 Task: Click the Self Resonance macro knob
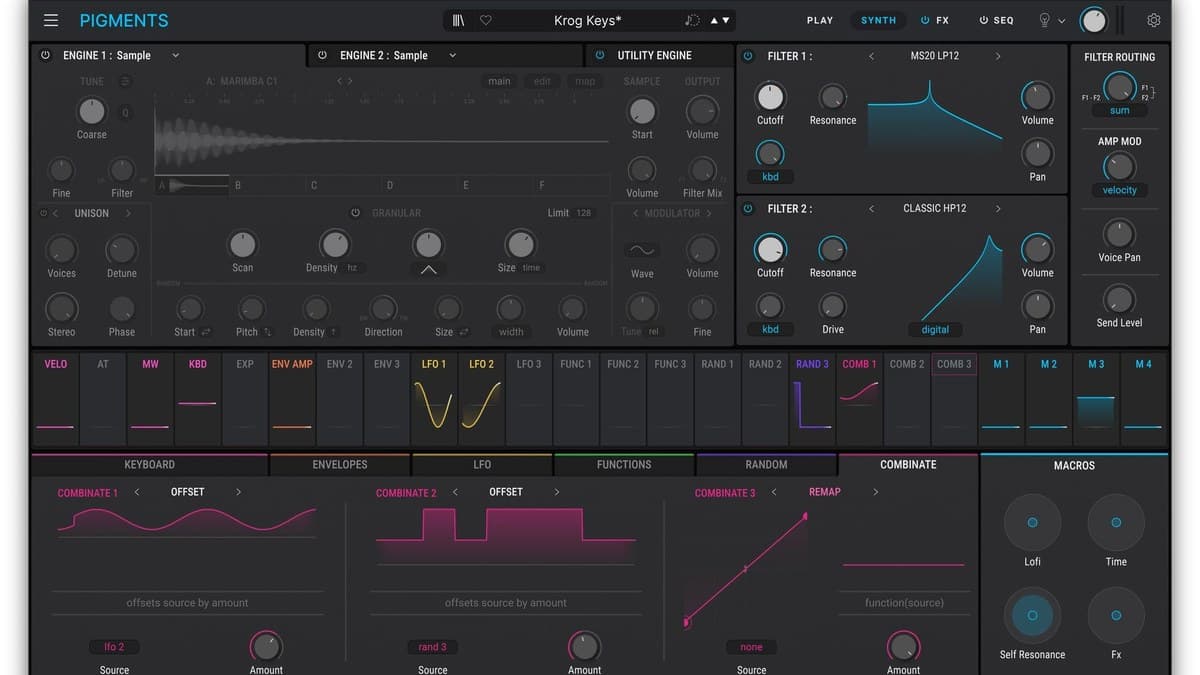[1032, 615]
